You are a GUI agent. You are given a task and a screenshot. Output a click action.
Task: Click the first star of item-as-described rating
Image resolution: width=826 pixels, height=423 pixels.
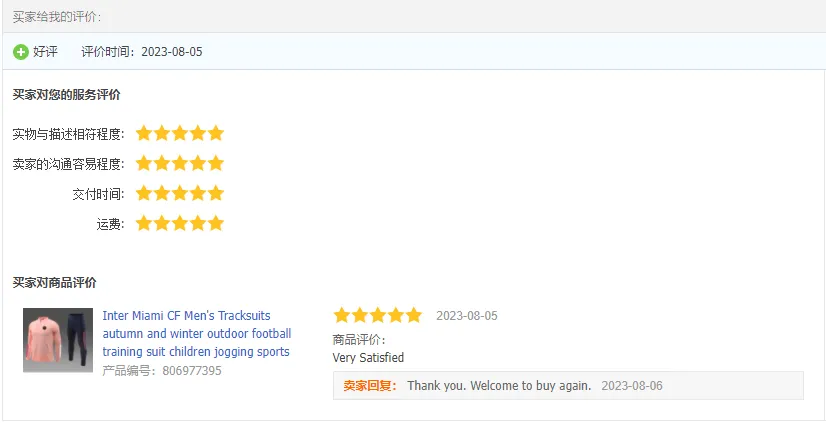pyautogui.click(x=144, y=133)
